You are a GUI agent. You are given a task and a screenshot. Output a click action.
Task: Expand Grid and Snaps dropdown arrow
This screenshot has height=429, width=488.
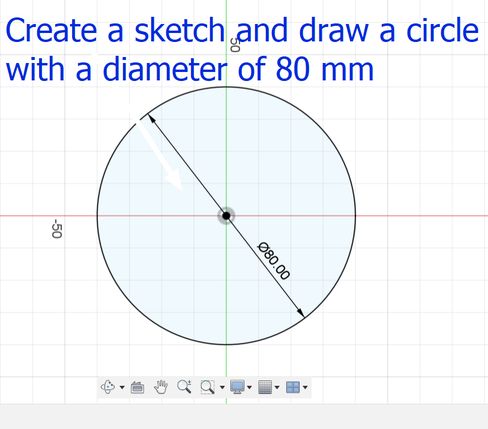point(277,387)
